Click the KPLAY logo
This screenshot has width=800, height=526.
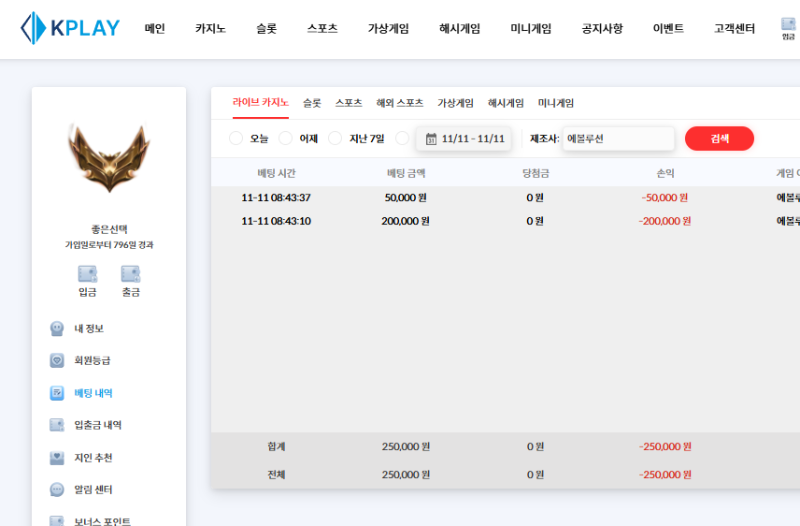click(70, 28)
